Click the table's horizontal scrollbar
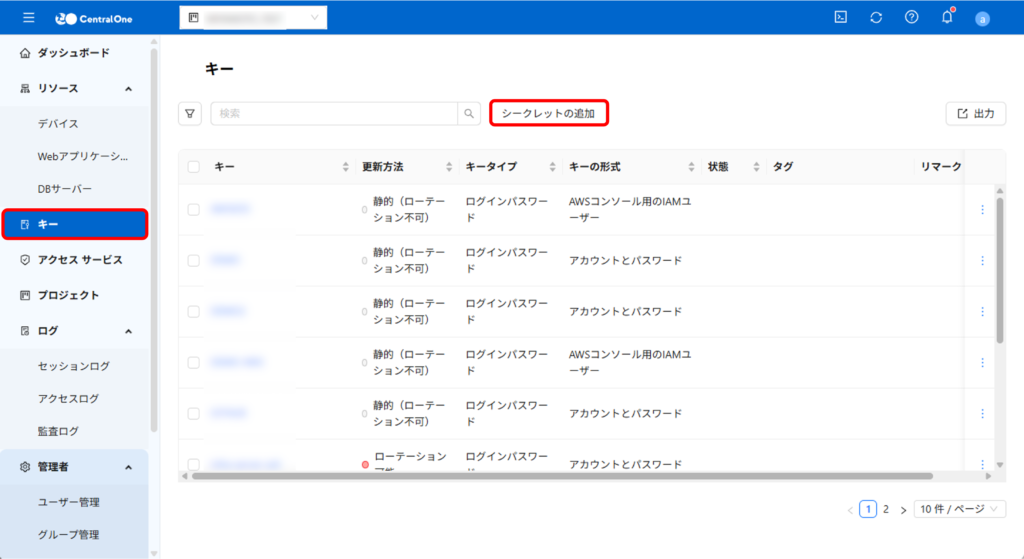This screenshot has height=559, width=1024. [560, 476]
